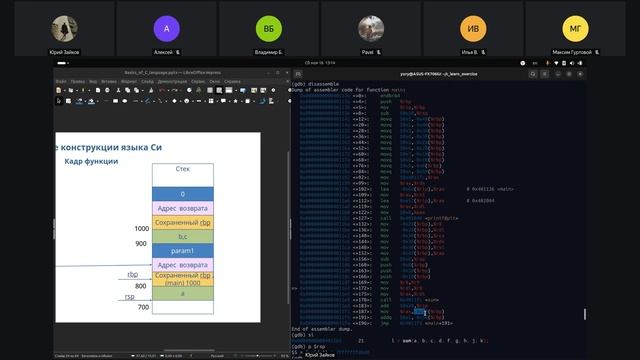Click the terminal search magnifier button

point(533,74)
